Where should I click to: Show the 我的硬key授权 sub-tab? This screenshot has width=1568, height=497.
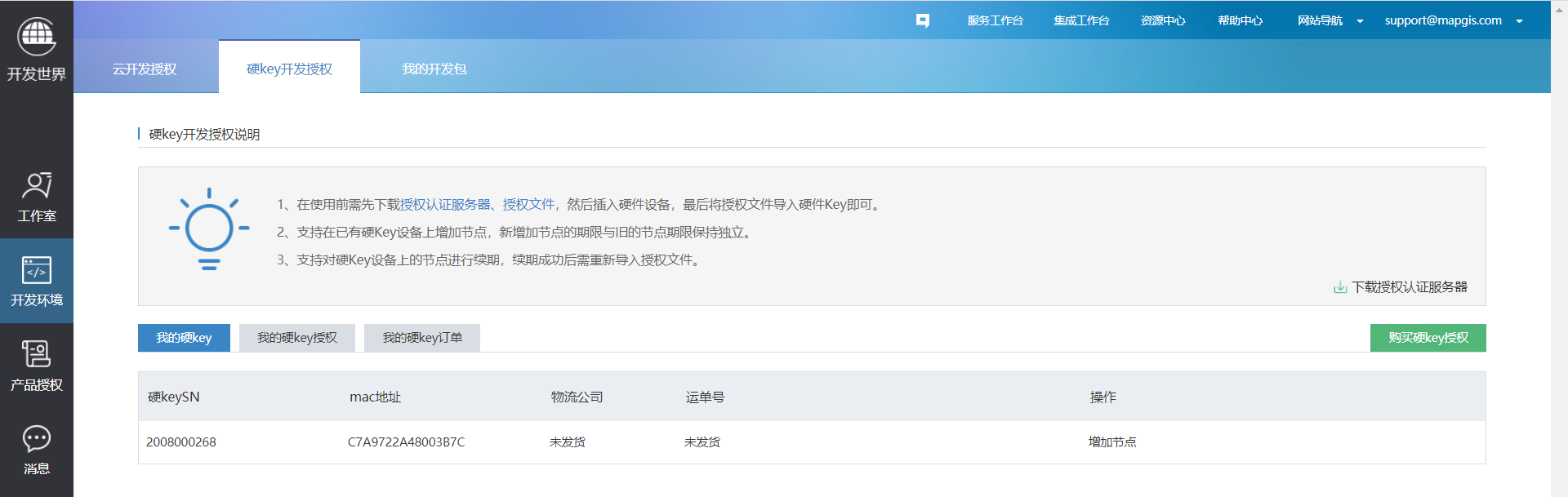tap(297, 338)
